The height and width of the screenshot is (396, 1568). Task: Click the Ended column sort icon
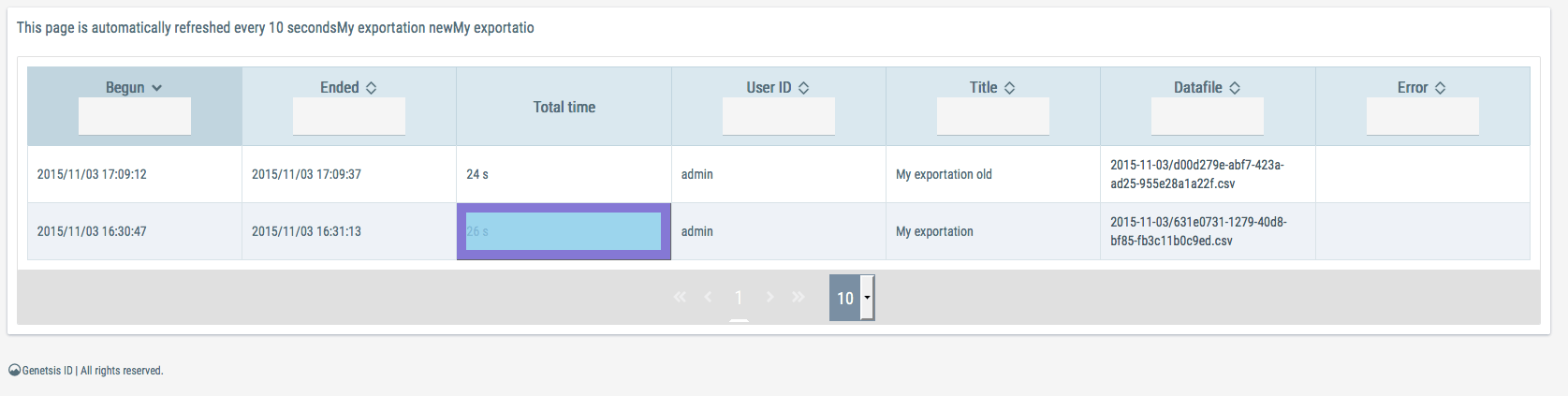(x=371, y=87)
